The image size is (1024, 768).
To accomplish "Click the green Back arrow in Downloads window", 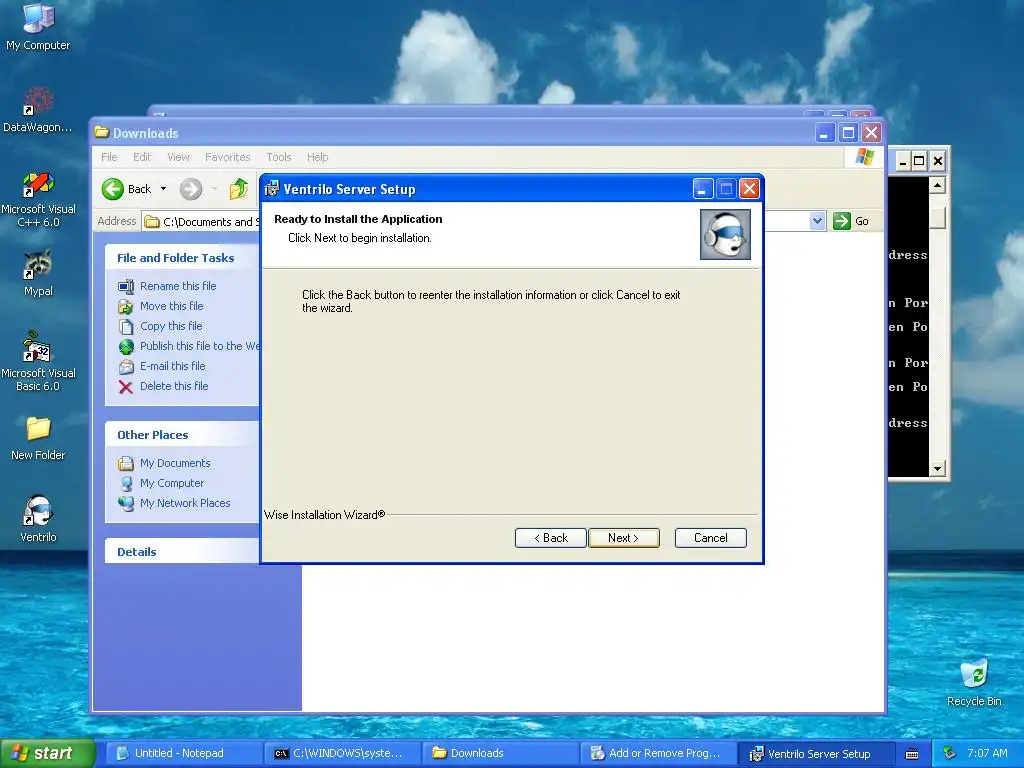I will (112, 189).
